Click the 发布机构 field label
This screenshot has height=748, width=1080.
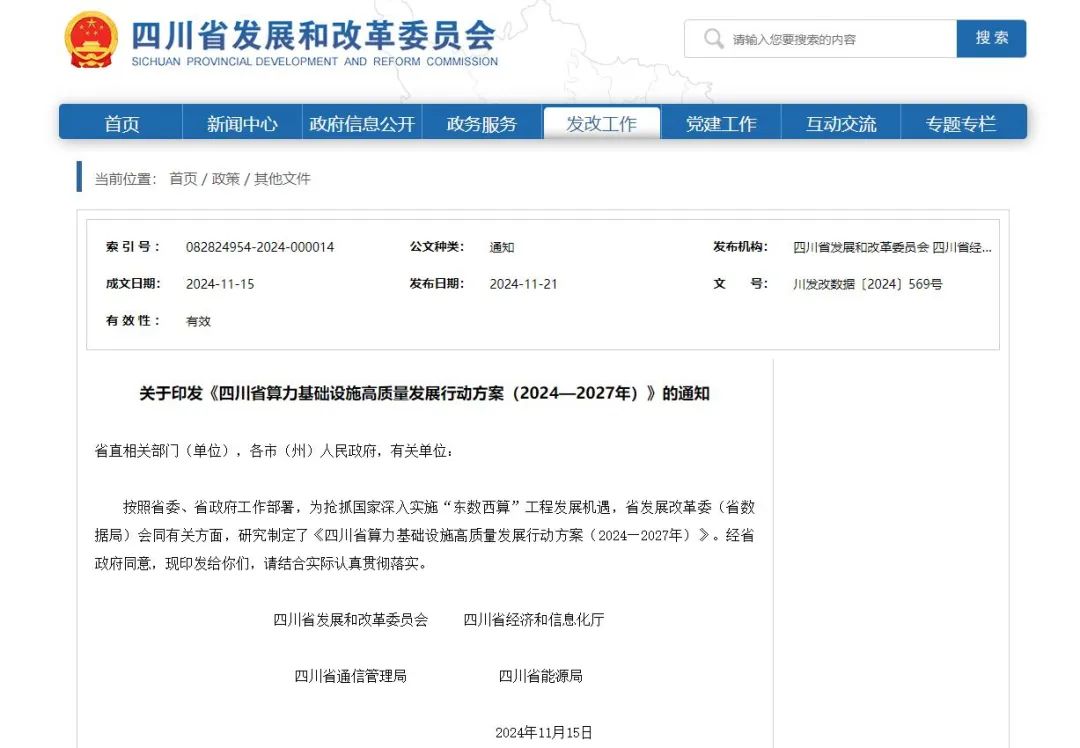(740, 247)
